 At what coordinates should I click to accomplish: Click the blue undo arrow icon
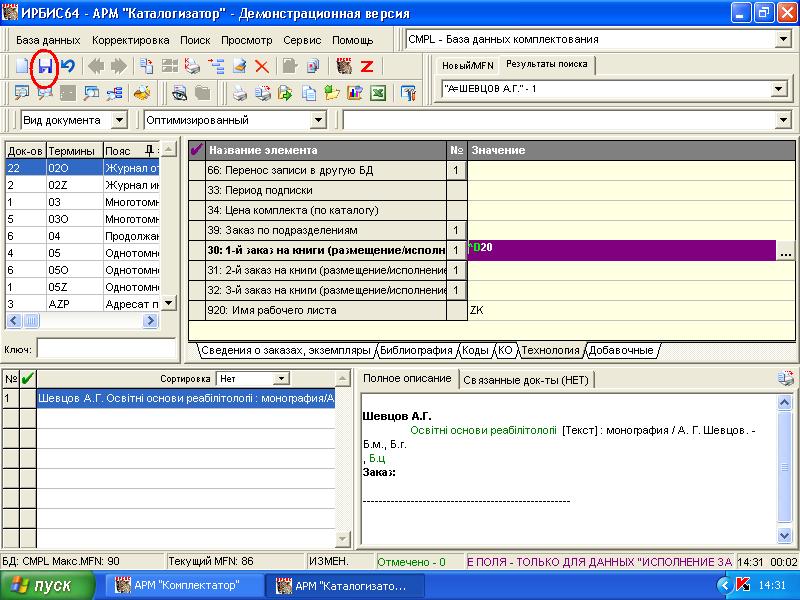point(67,67)
